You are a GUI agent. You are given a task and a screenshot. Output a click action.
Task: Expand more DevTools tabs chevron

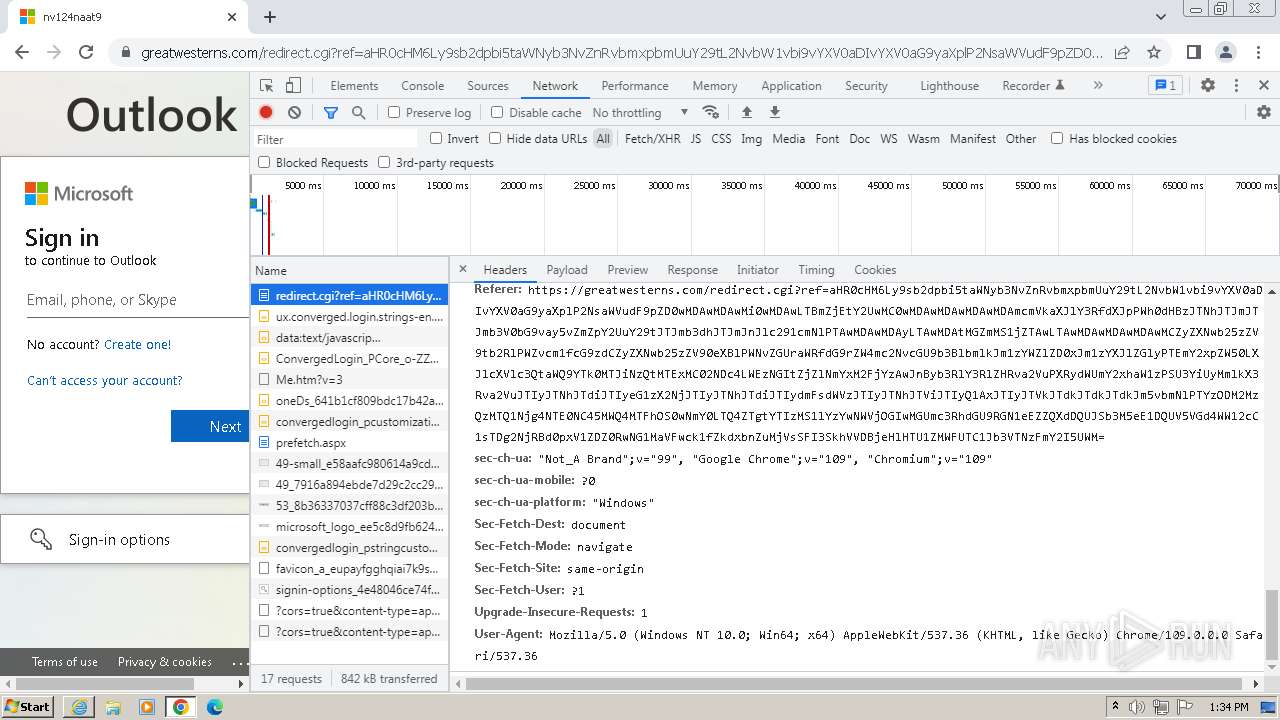pos(1098,86)
